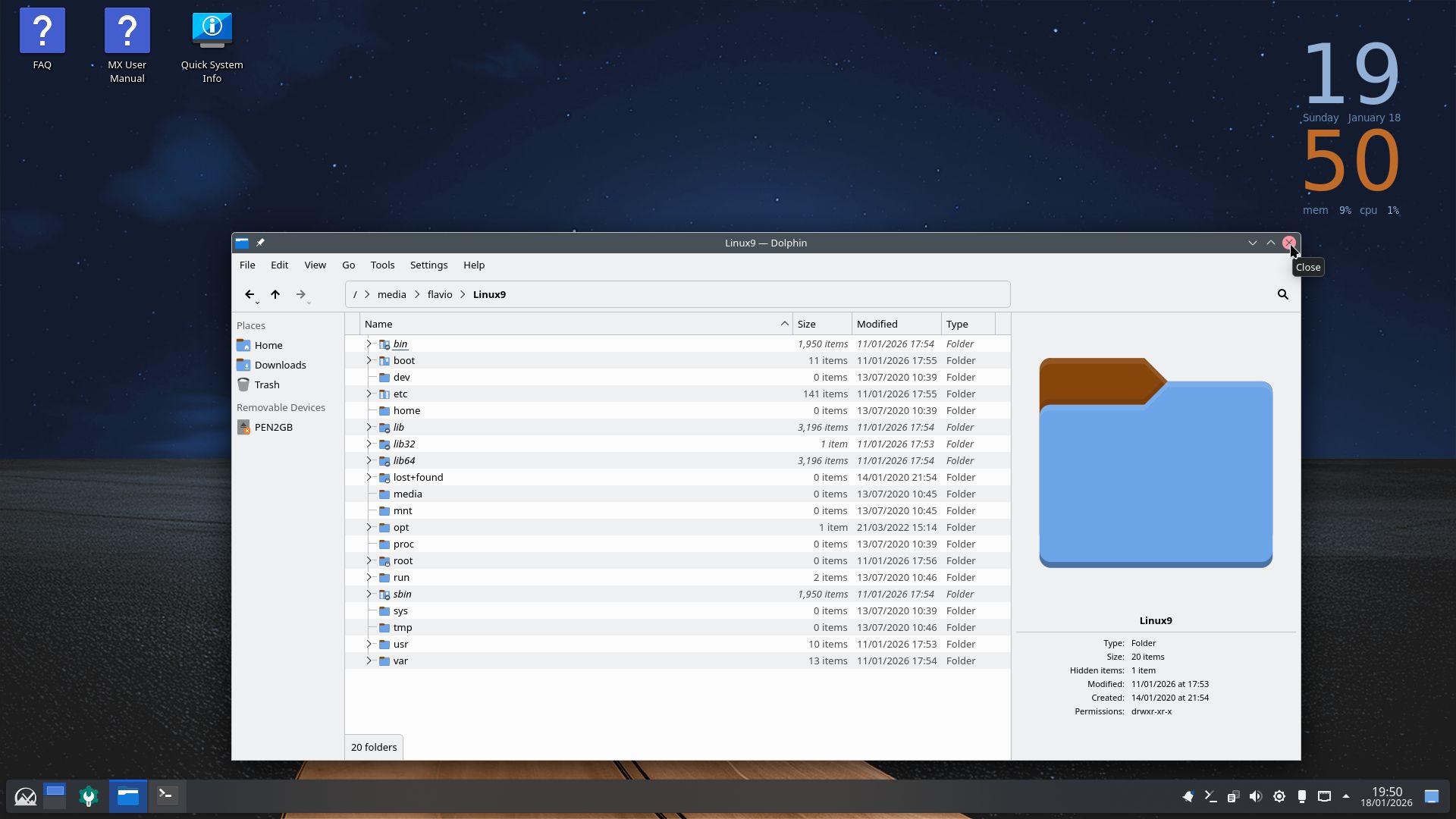Click the terminal icon in taskbar
Image resolution: width=1456 pixels, height=819 pixels.
pyautogui.click(x=166, y=795)
